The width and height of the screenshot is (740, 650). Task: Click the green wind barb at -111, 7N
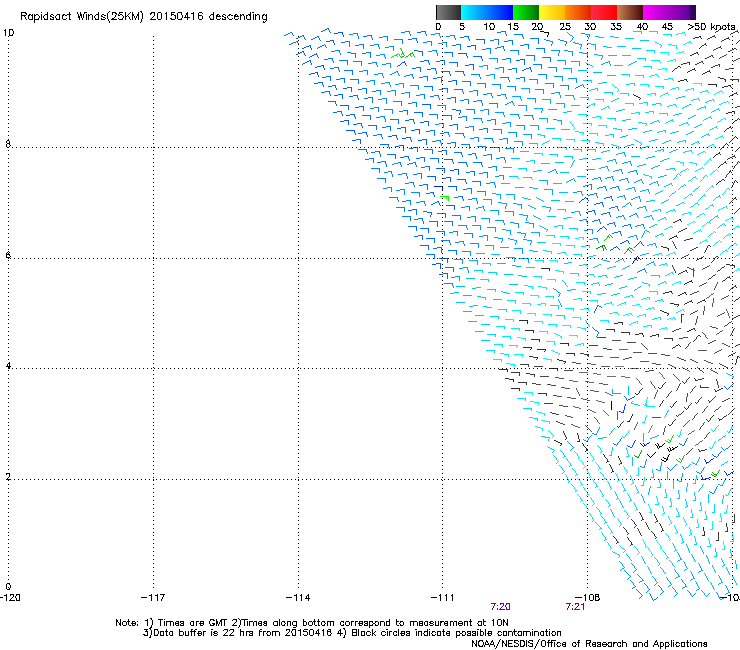point(444,197)
